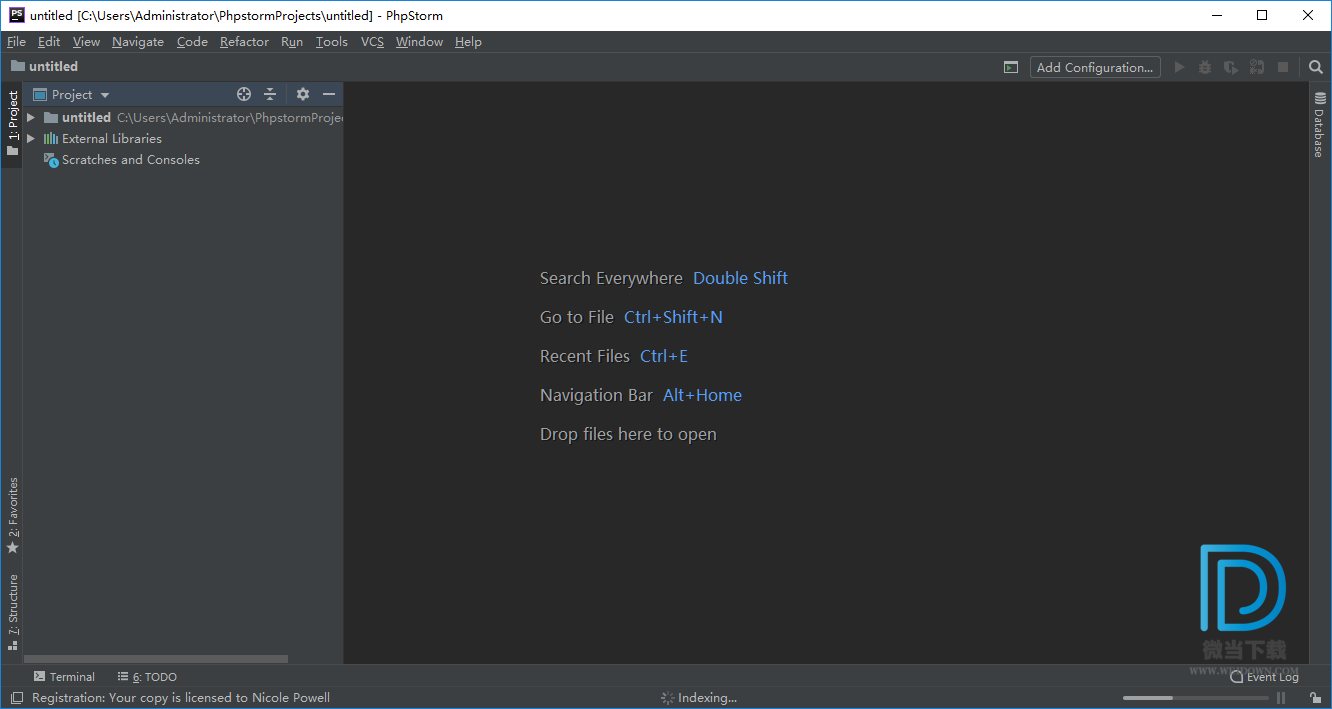The image size is (1332, 709).
Task: Select the untitled project root row
Action: click(183, 117)
